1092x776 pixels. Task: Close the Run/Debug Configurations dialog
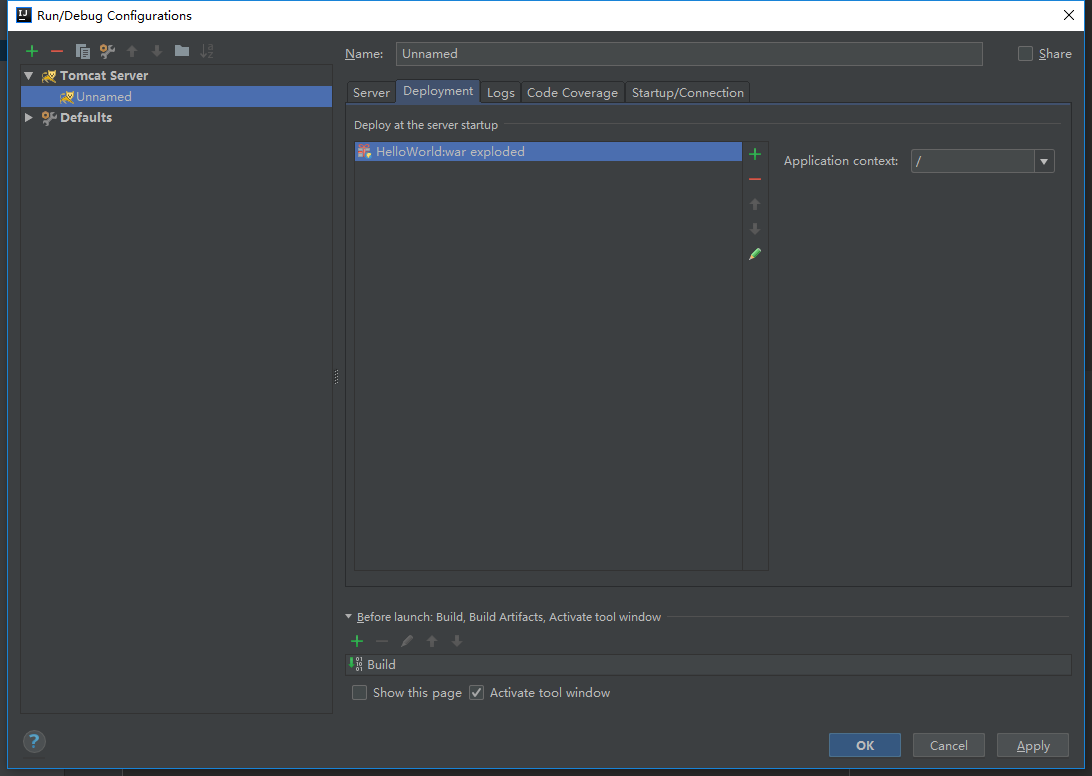[1069, 15]
